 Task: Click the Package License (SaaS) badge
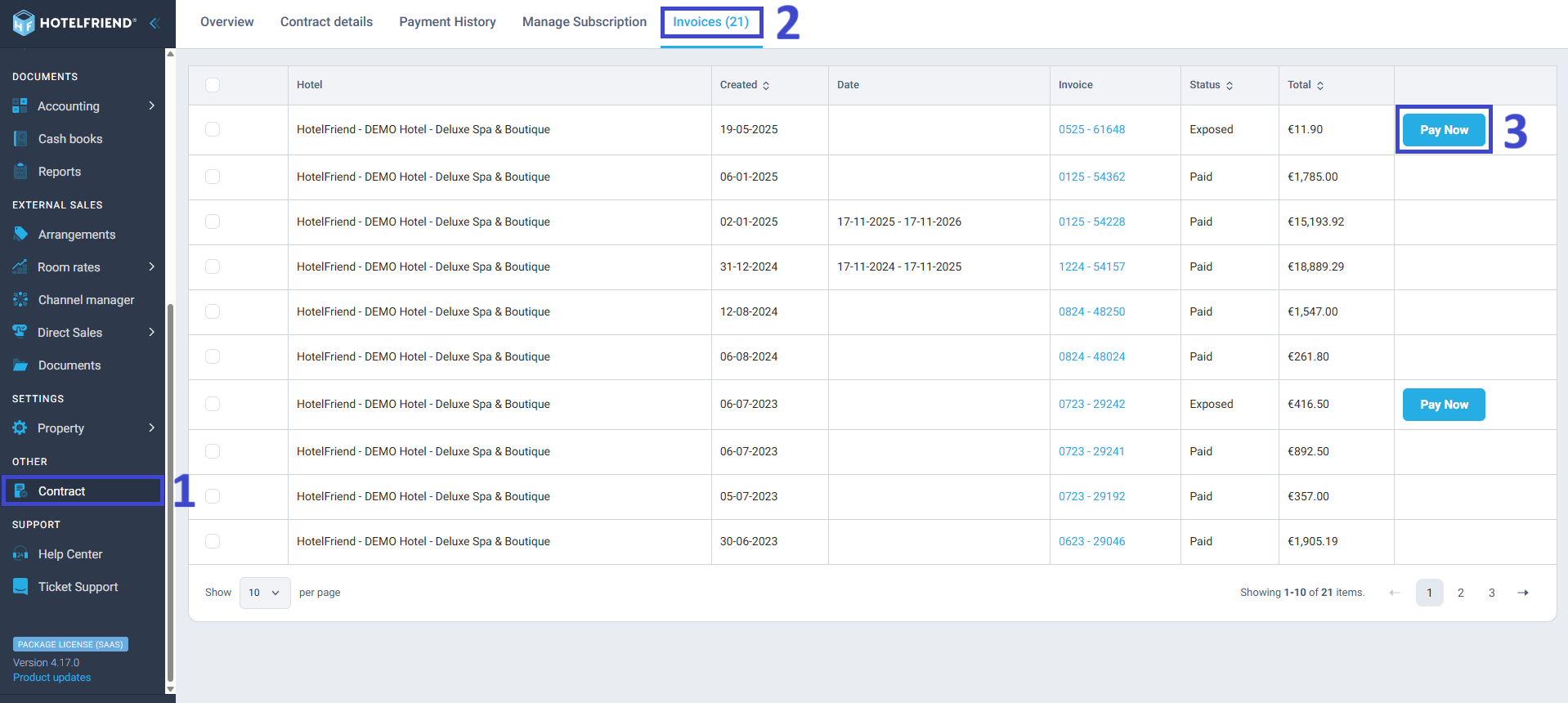pos(70,644)
